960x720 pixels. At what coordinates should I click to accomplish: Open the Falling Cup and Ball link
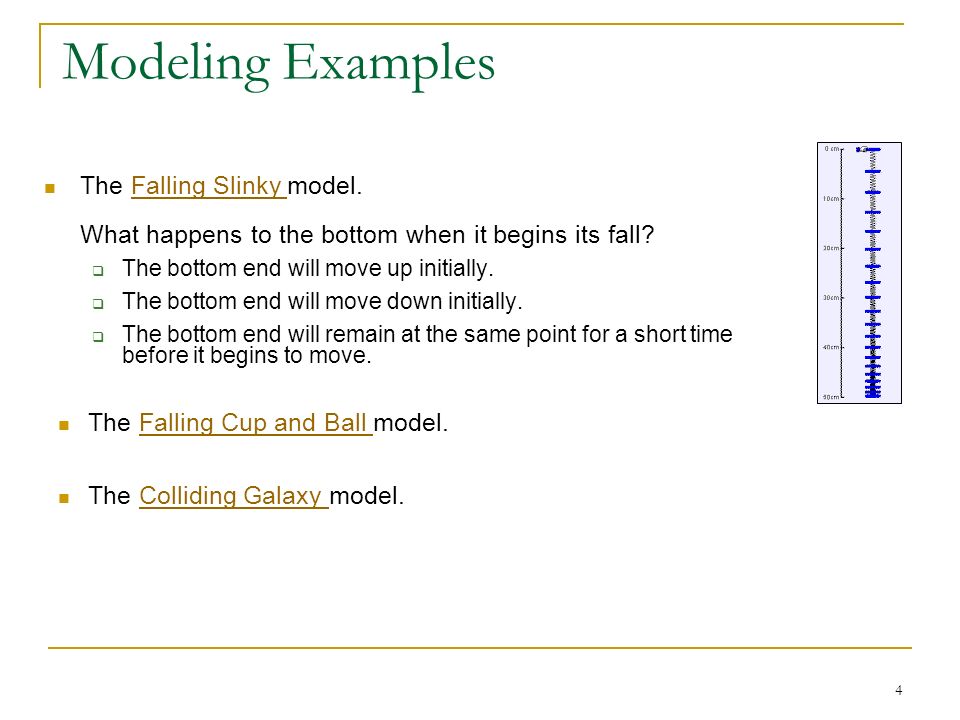tap(255, 423)
